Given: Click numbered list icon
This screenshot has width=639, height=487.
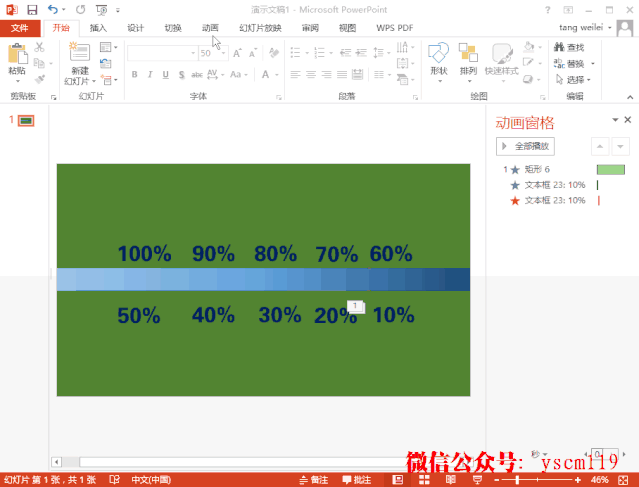Looking at the screenshot, I should coord(320,53).
